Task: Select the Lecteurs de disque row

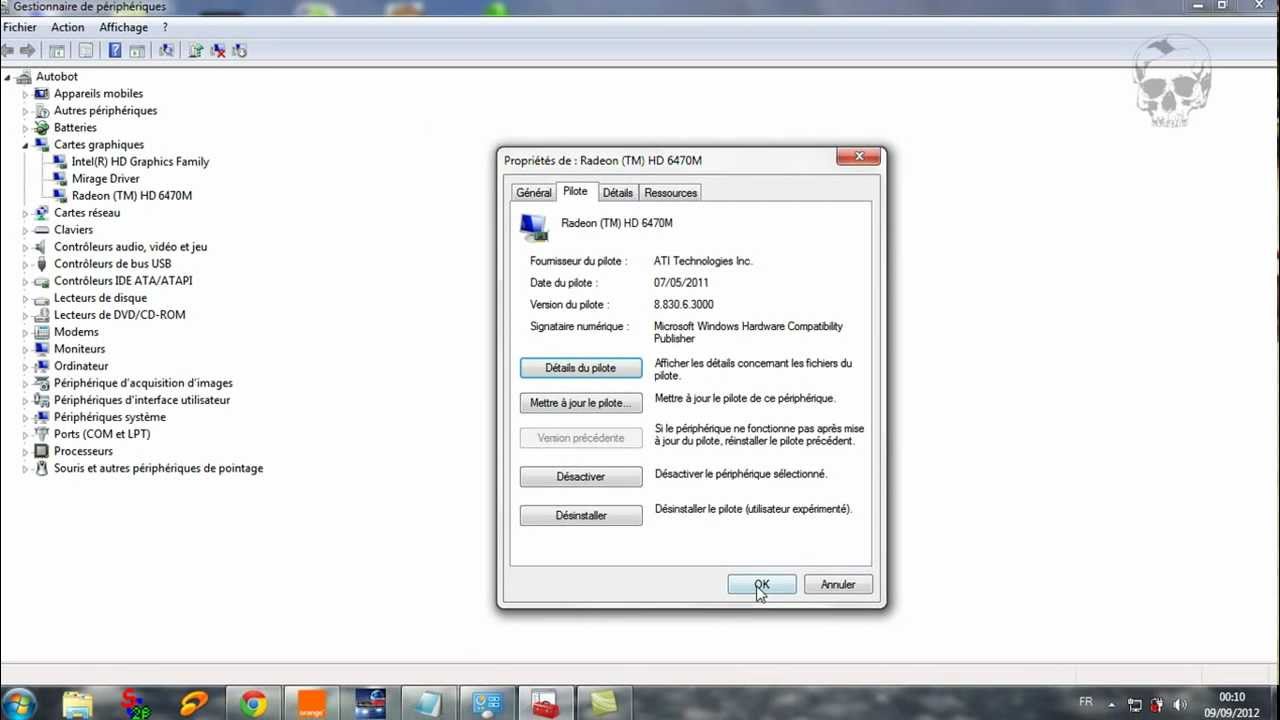Action: coord(100,298)
